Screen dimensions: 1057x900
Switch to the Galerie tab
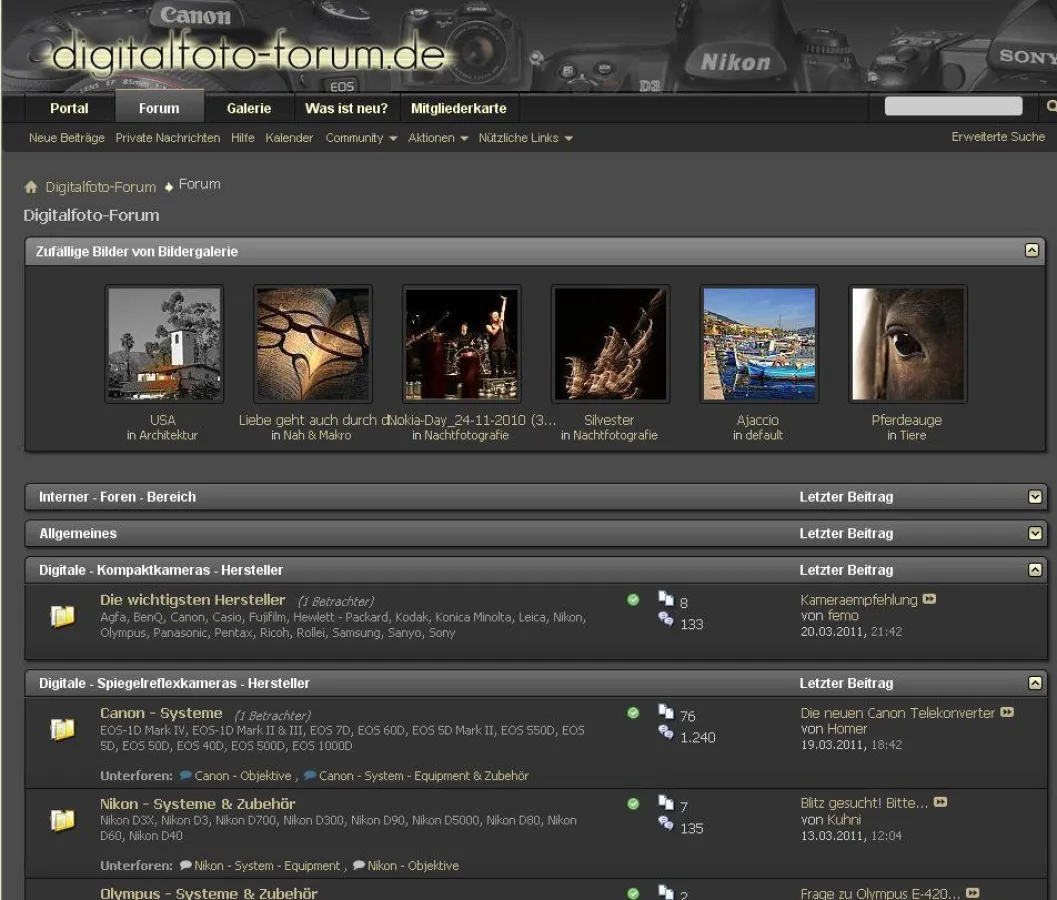pyautogui.click(x=249, y=108)
